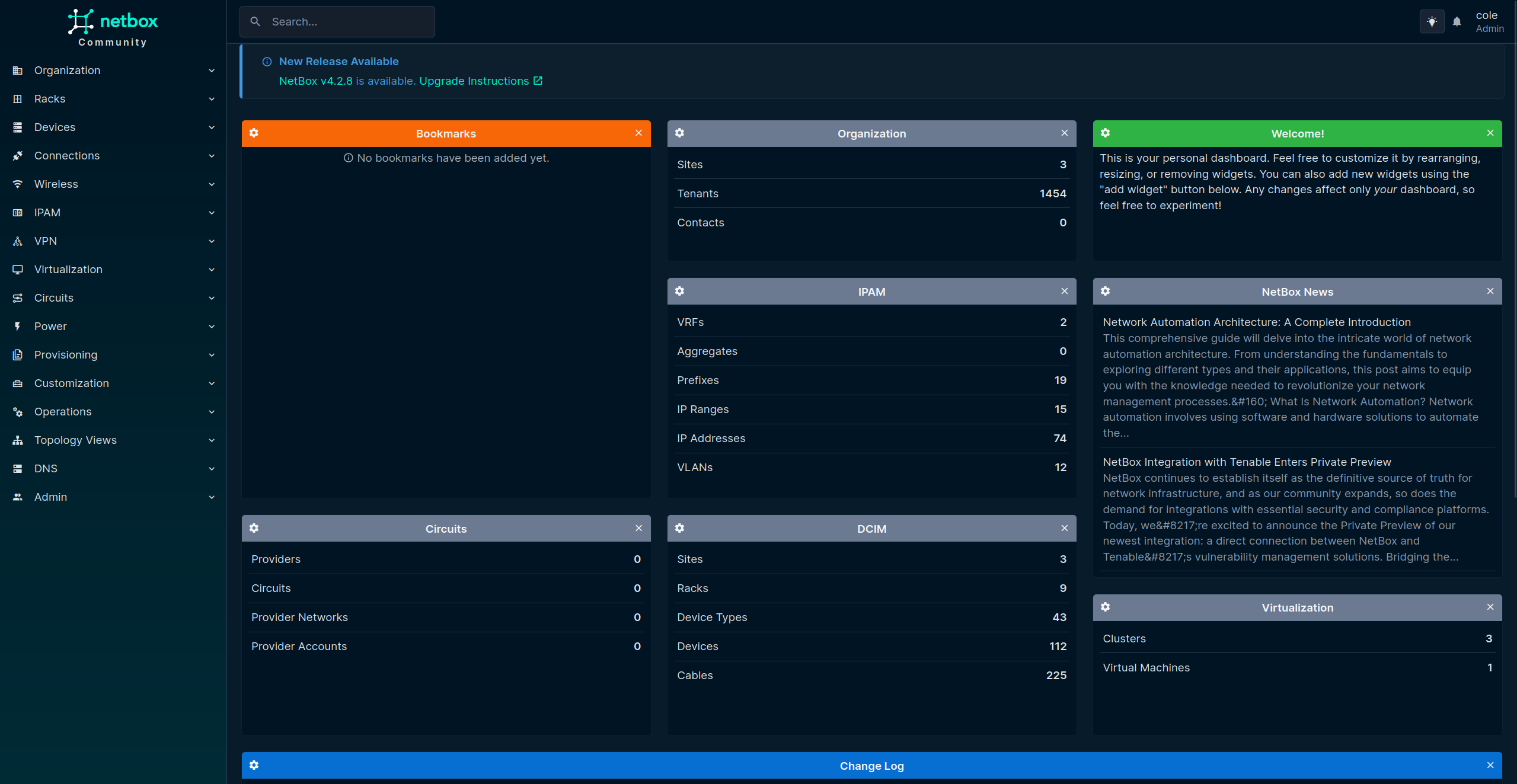Remove the Change Log widget
The height and width of the screenshot is (784, 1517).
1490,765
